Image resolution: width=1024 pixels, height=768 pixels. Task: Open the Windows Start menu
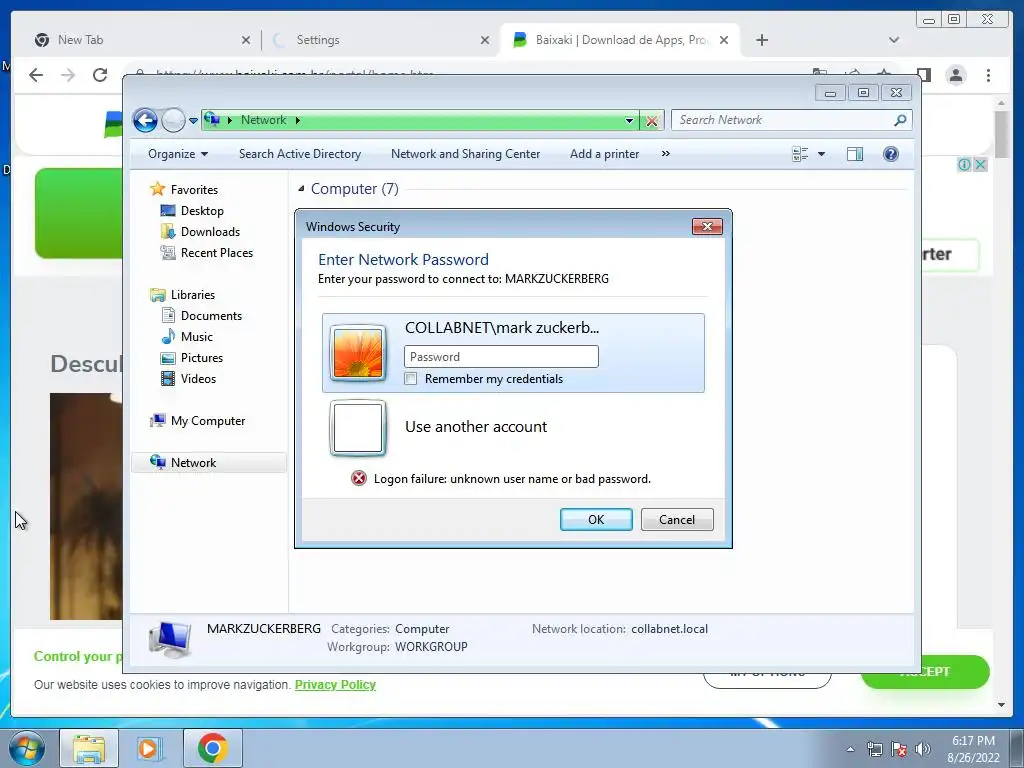coord(27,748)
